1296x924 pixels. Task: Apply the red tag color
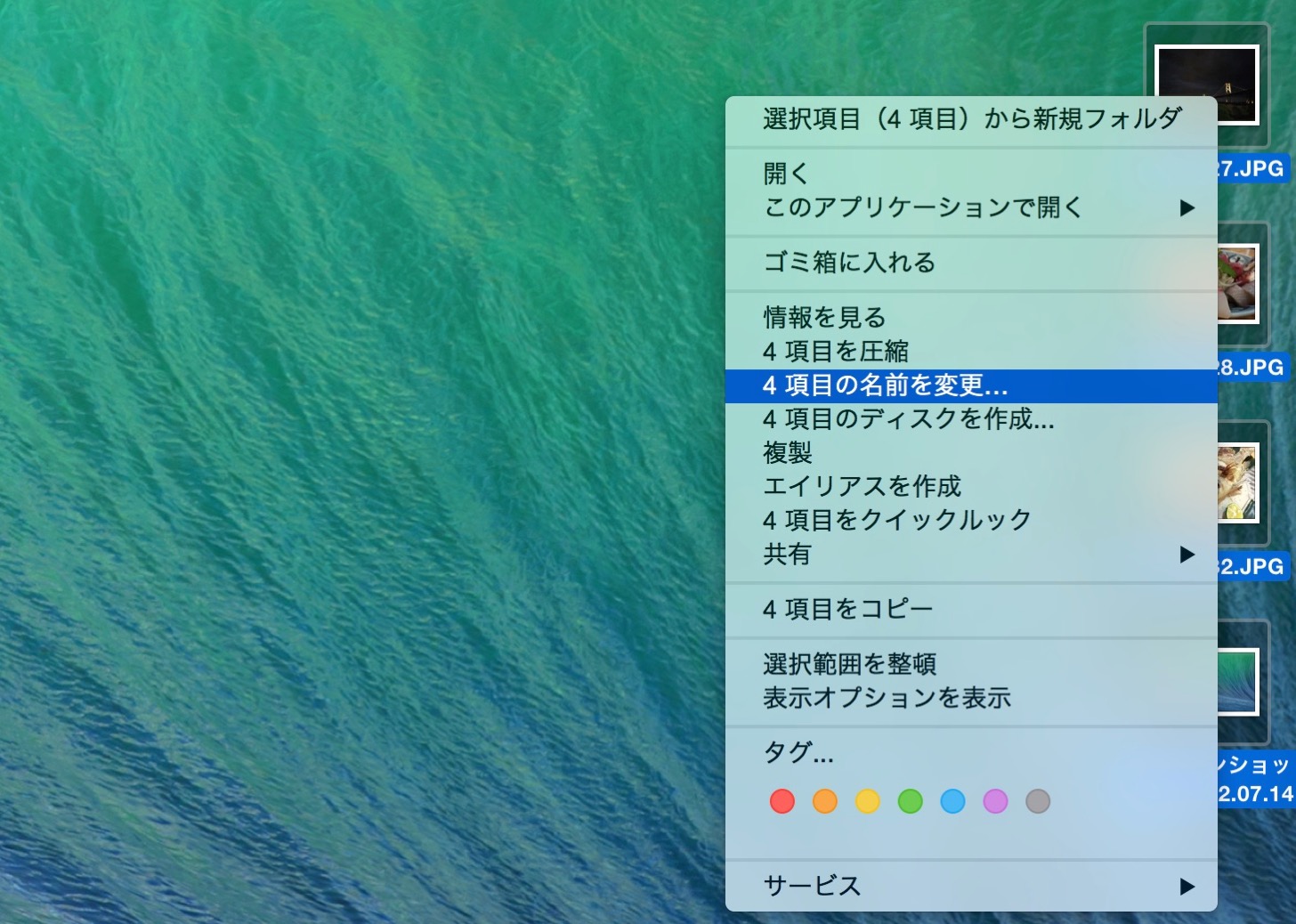tap(782, 801)
